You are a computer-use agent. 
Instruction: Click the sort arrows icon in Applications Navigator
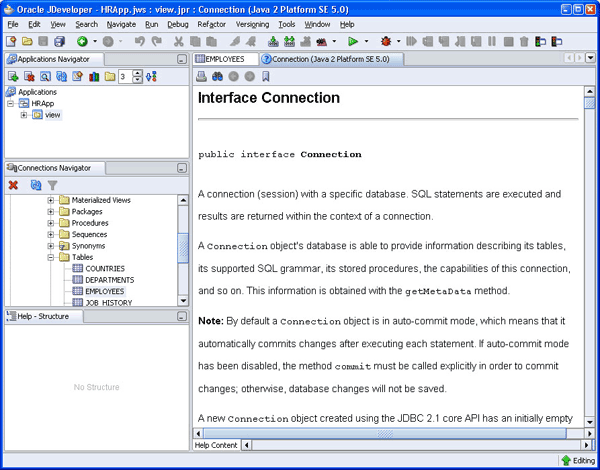[x=151, y=77]
